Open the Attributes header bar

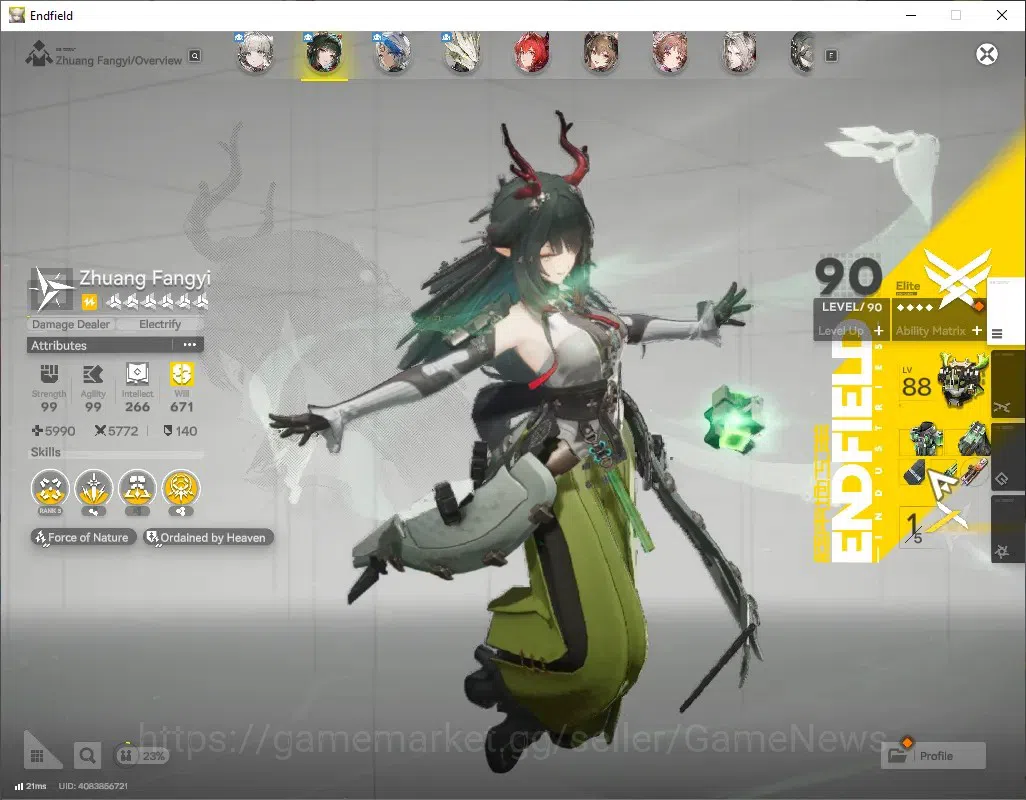point(115,345)
